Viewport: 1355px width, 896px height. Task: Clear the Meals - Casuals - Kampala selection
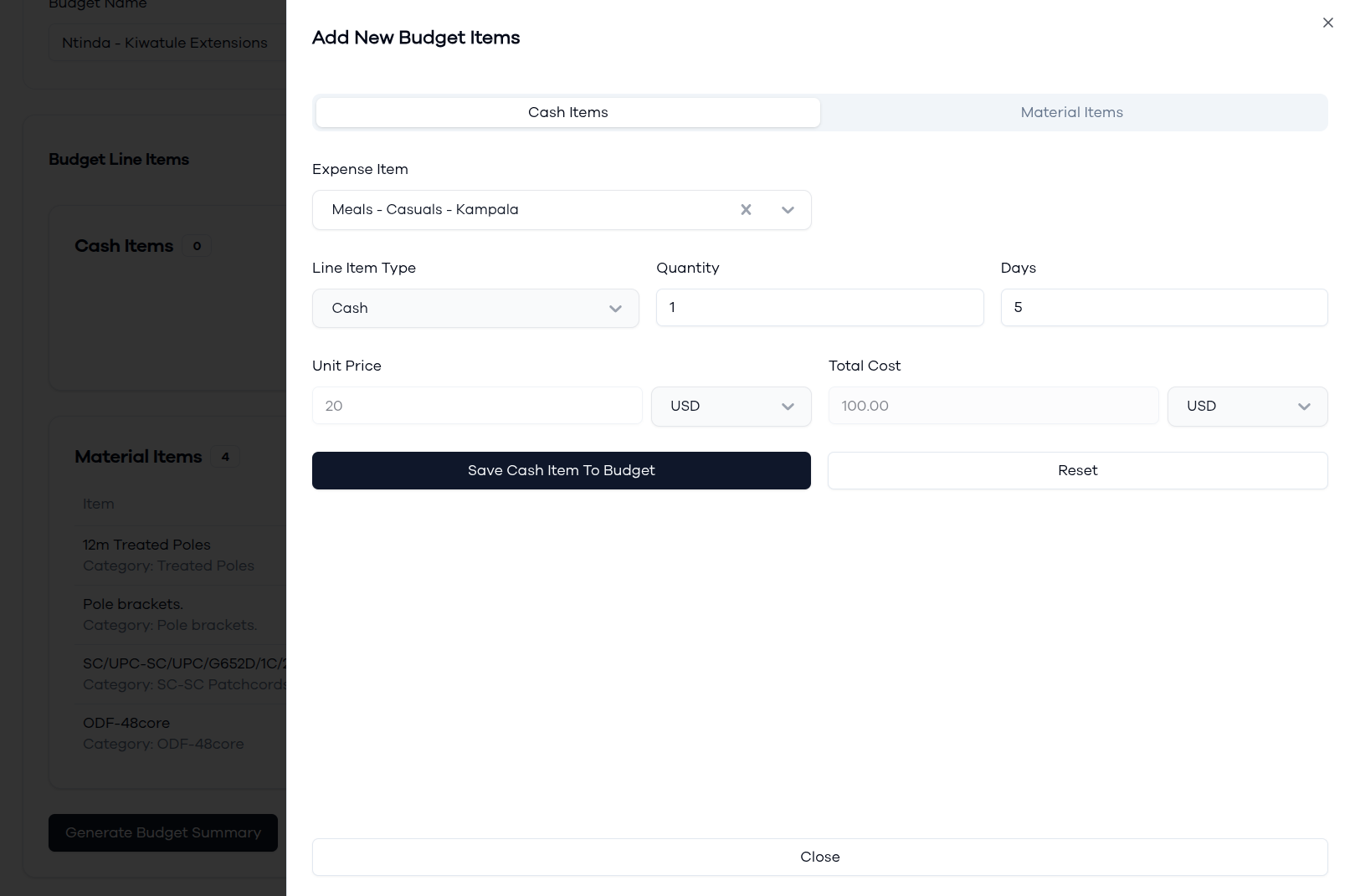click(746, 210)
